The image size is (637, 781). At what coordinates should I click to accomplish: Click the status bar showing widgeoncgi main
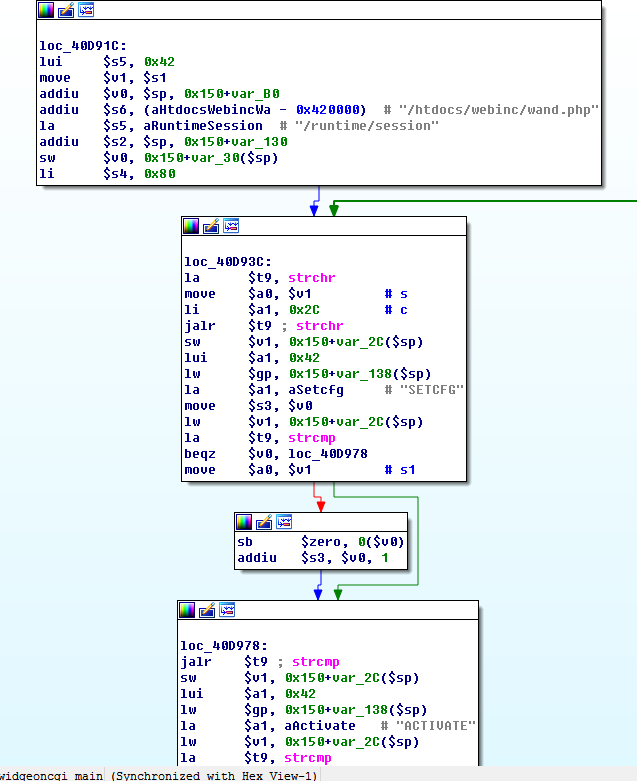[x=160, y=775]
